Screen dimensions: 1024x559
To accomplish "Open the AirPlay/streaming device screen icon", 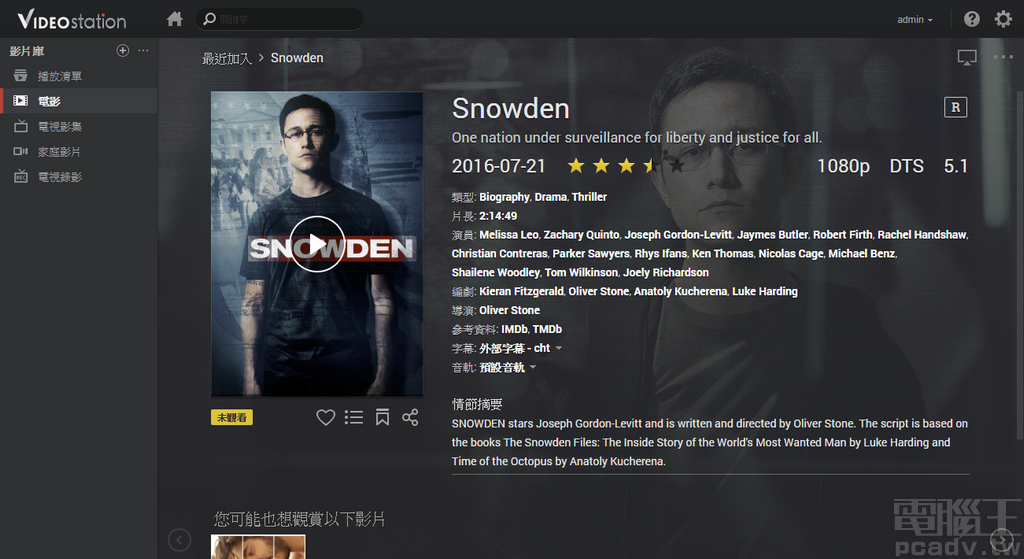I will tap(967, 57).
